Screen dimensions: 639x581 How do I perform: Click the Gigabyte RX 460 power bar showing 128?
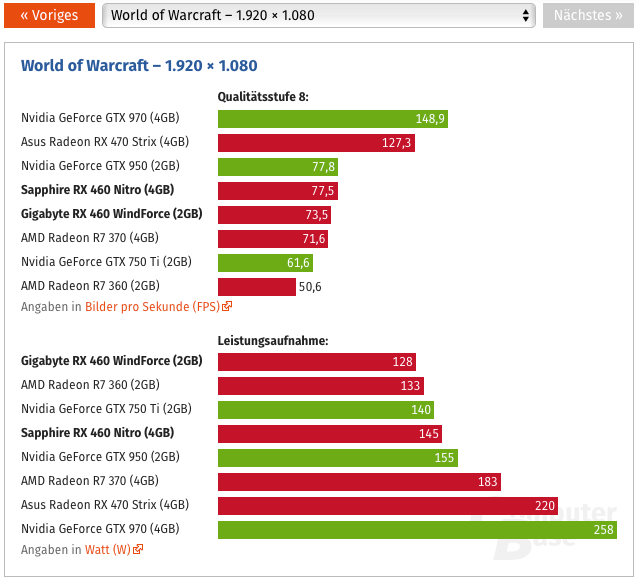coord(317,362)
